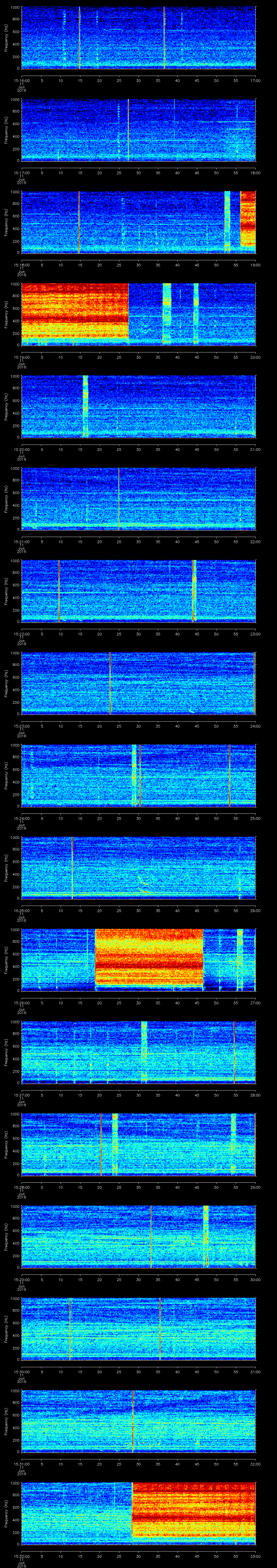
Task: Click the "15:27:00" start time label
Action: point(21,1095)
